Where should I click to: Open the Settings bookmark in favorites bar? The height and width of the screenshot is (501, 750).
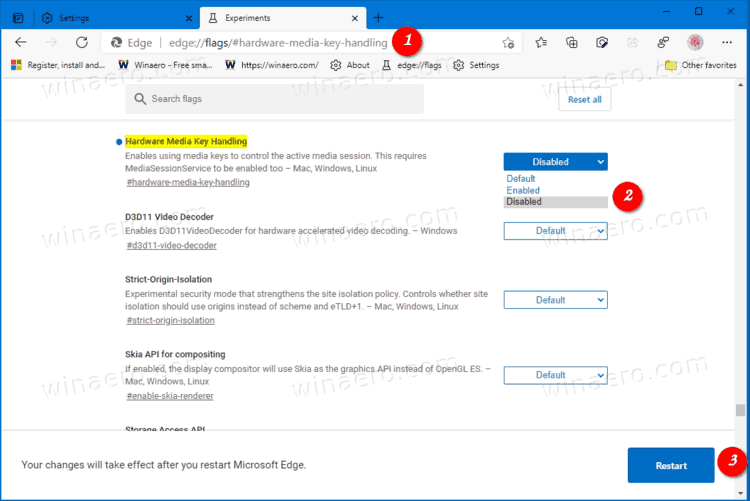tap(476, 65)
